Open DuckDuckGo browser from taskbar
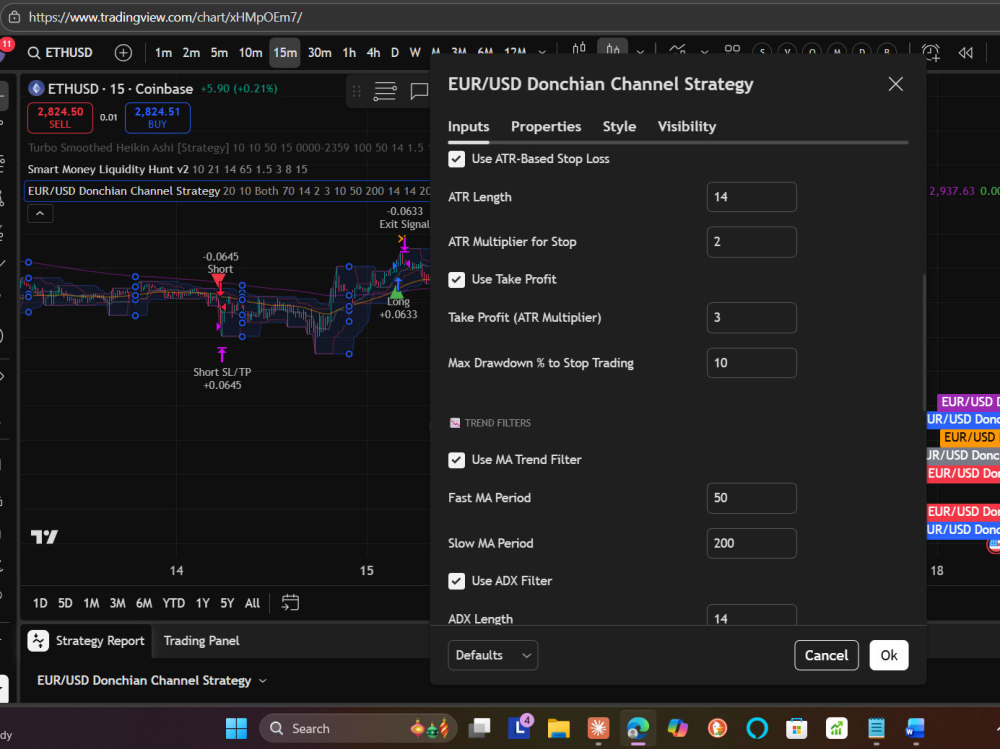 (717, 728)
